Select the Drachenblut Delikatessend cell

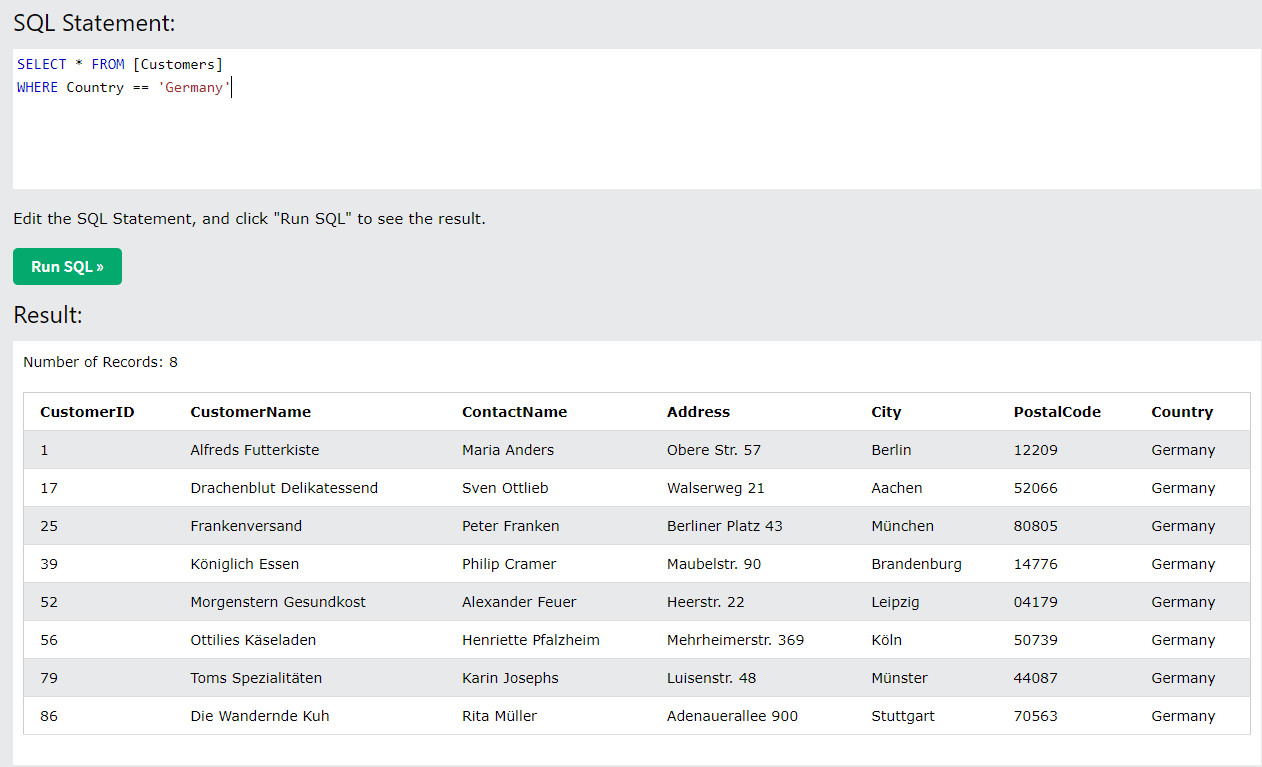tap(284, 488)
